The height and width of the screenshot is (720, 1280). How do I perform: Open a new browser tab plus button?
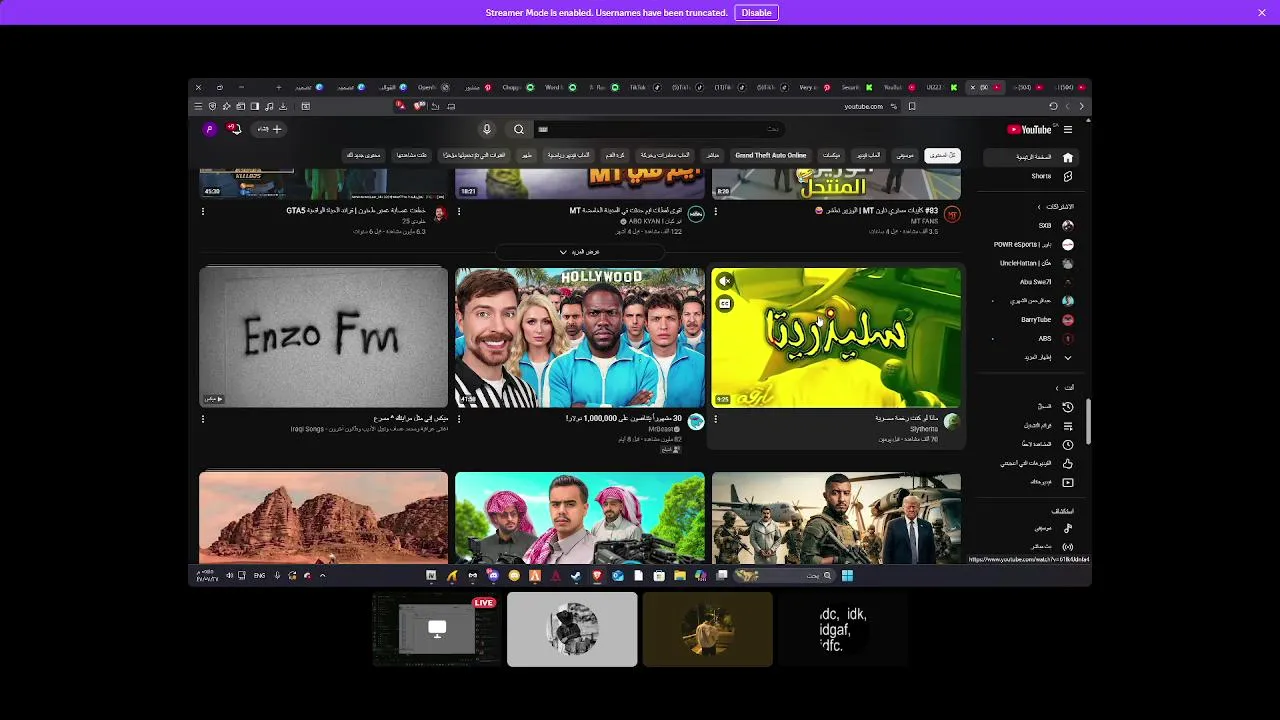pyautogui.click(x=278, y=87)
